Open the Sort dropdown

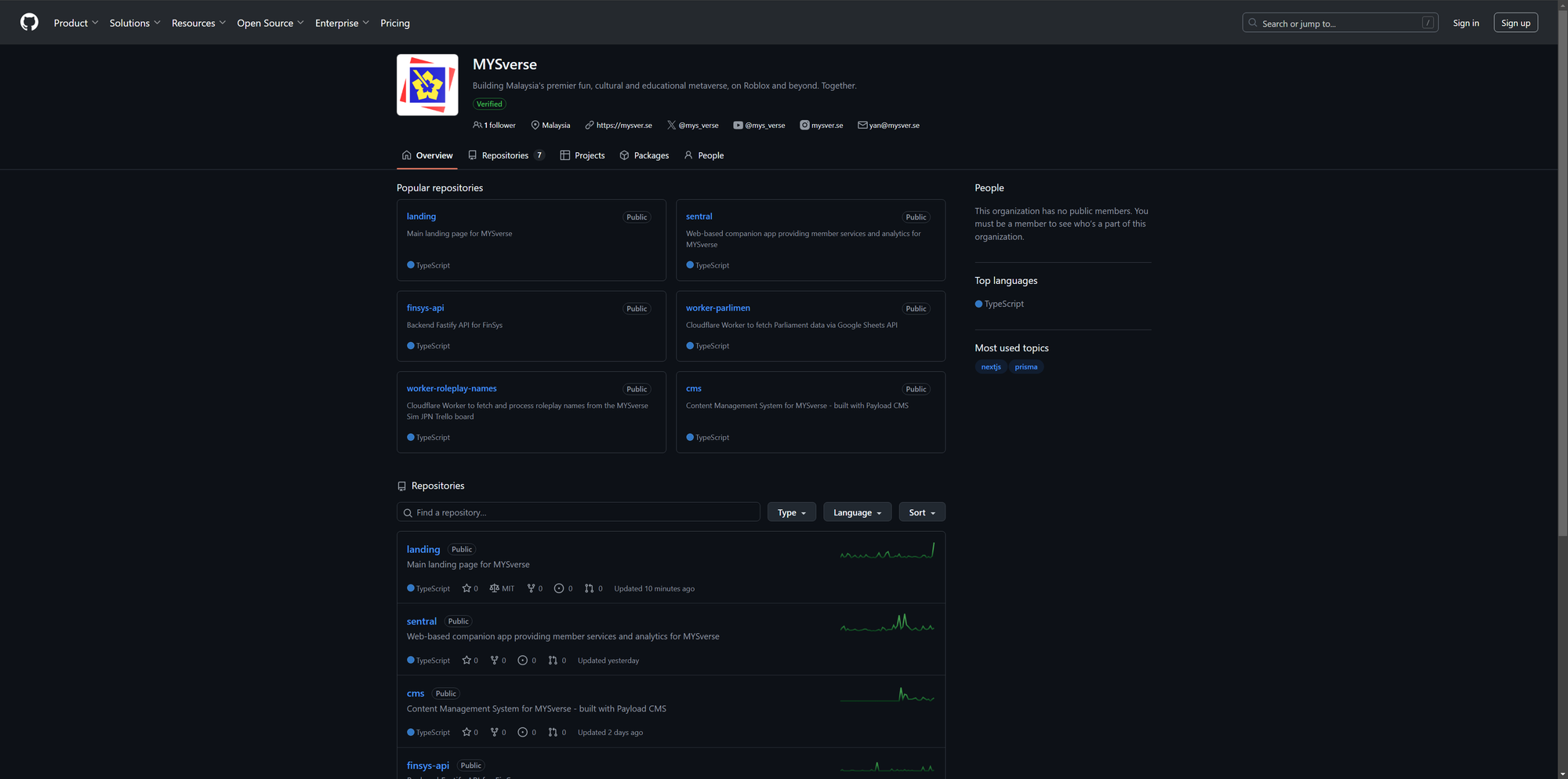pos(922,512)
